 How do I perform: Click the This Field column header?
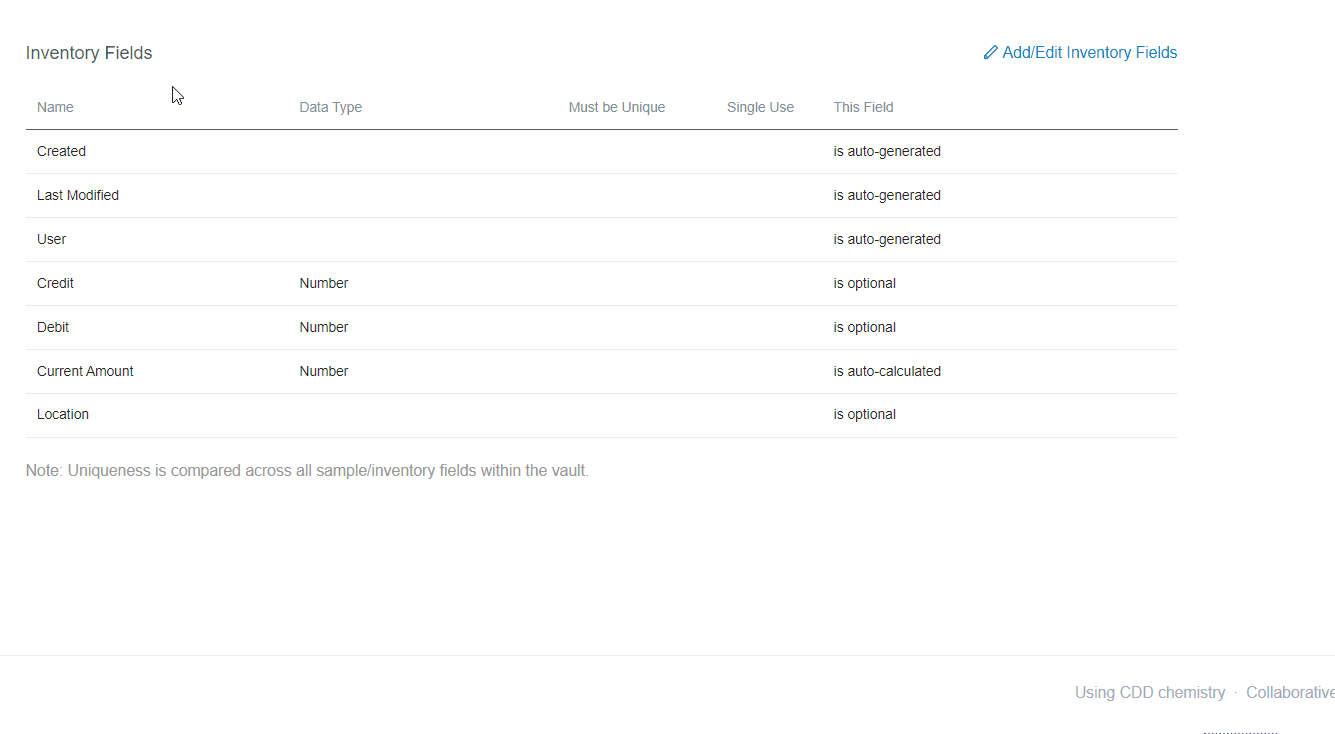[864, 107]
